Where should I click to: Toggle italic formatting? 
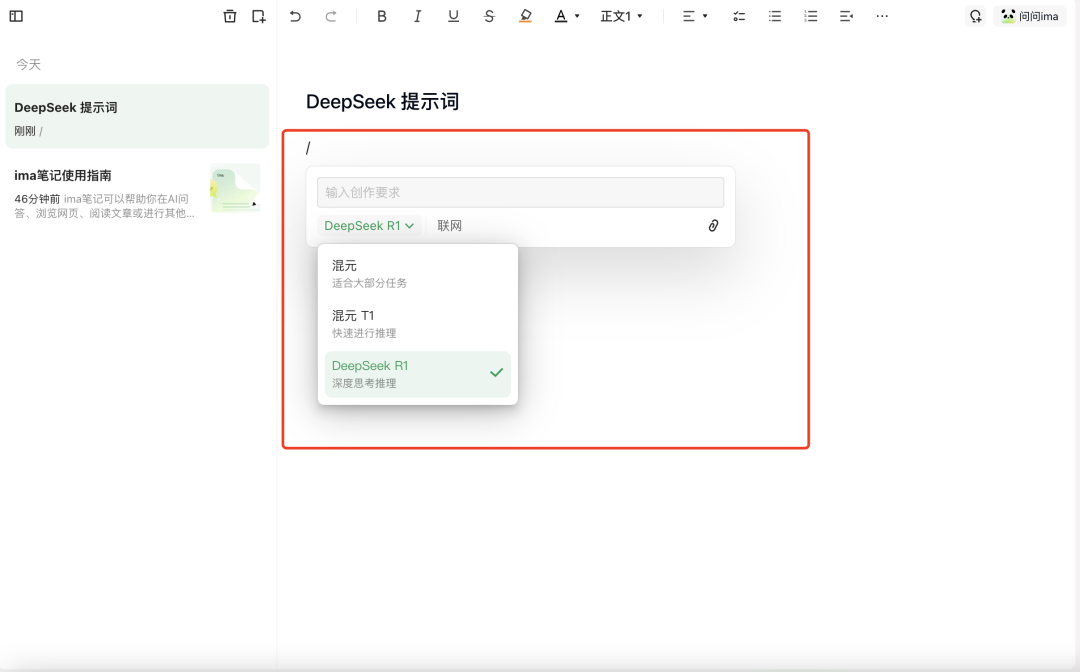click(417, 16)
